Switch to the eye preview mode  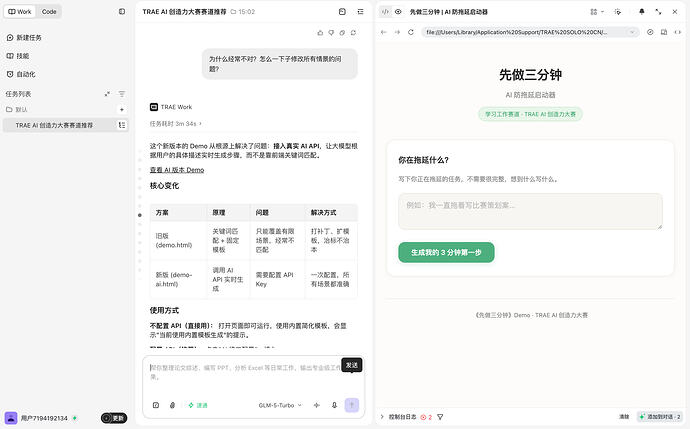pos(398,12)
